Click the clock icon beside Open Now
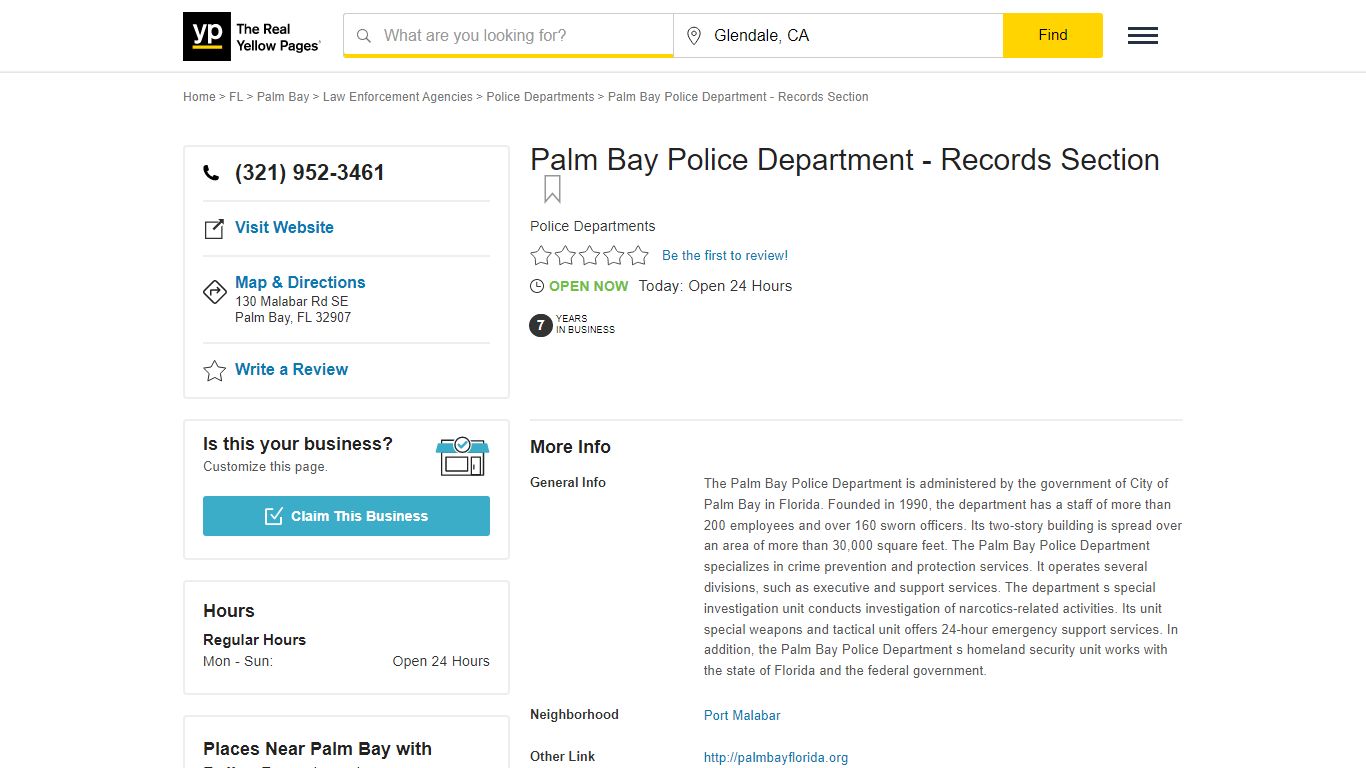1366x768 pixels. (x=537, y=286)
